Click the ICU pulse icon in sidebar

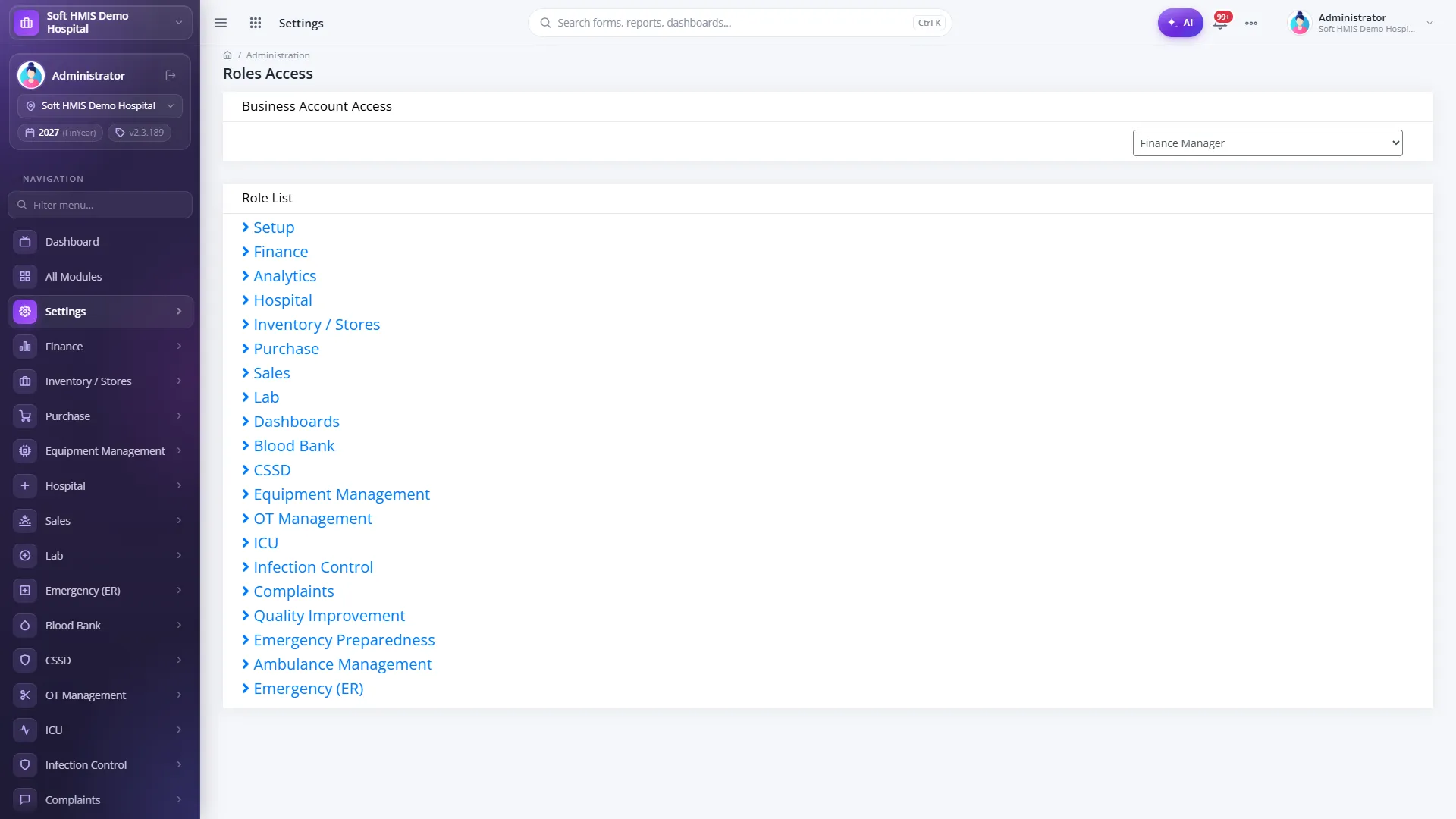pyautogui.click(x=25, y=730)
